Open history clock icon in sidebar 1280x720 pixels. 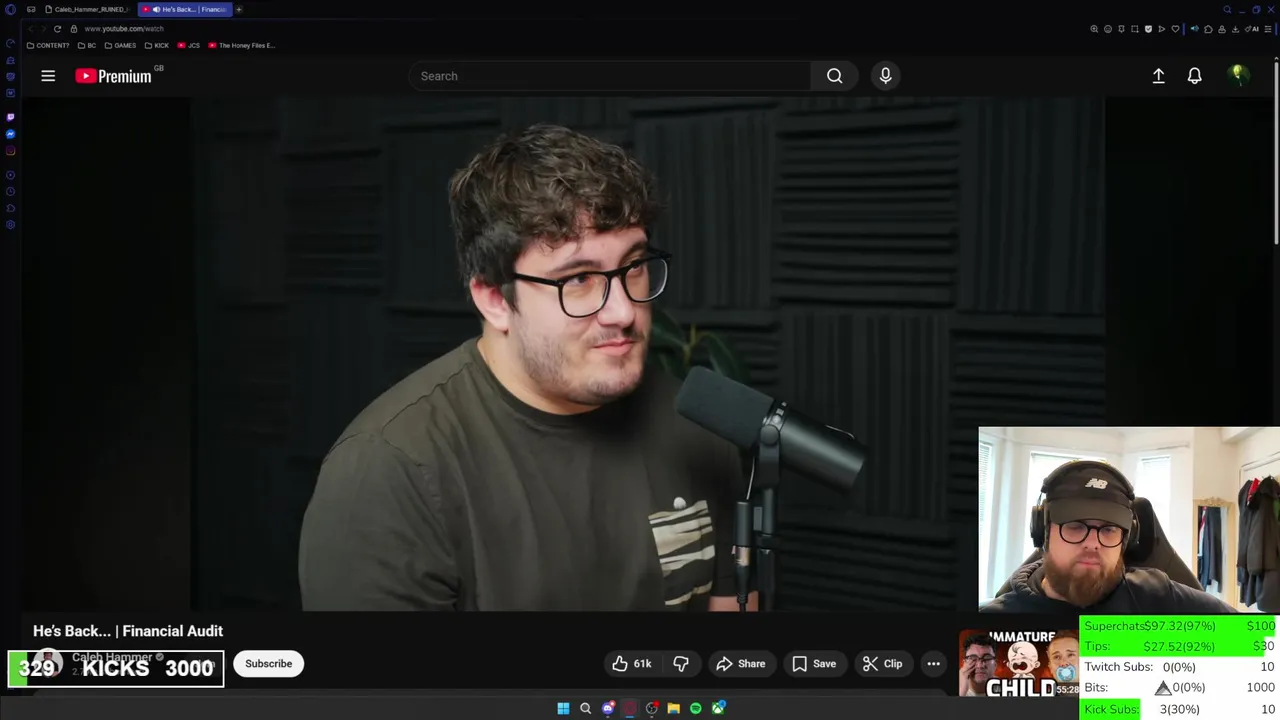click(x=10, y=191)
